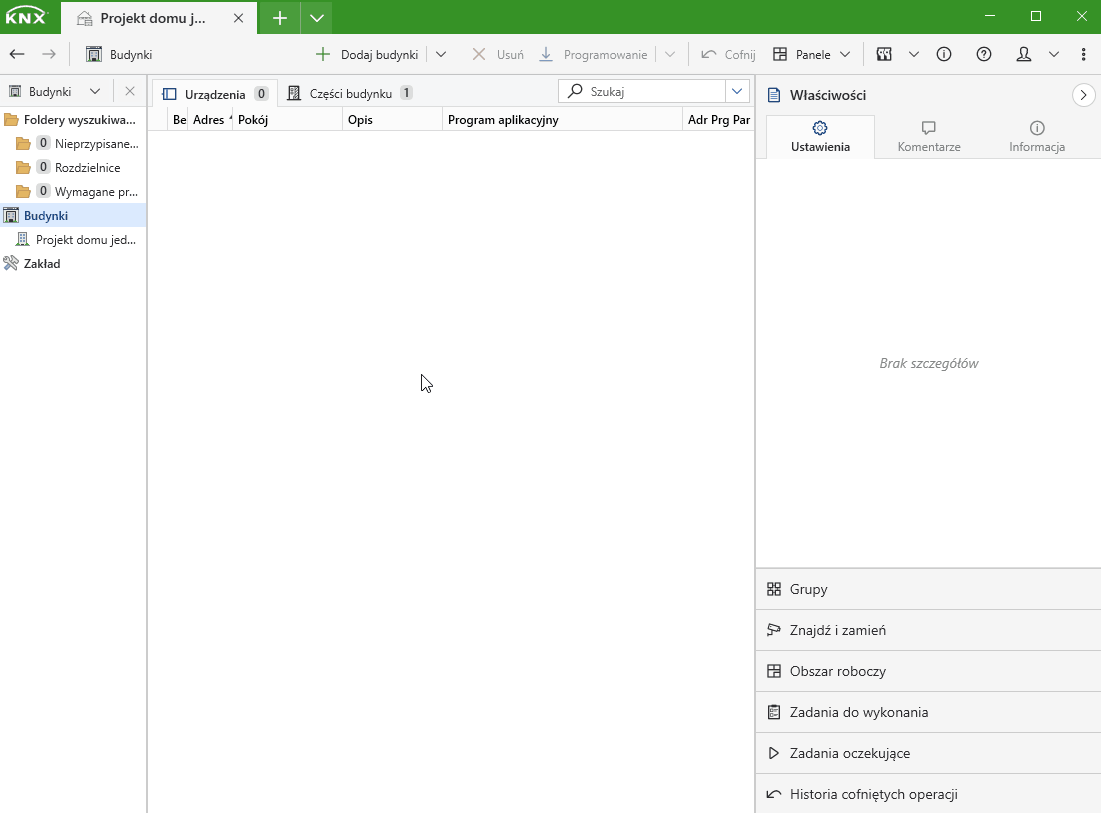Switch to the Komentarze tab
The width and height of the screenshot is (1101, 813).
tap(928, 137)
